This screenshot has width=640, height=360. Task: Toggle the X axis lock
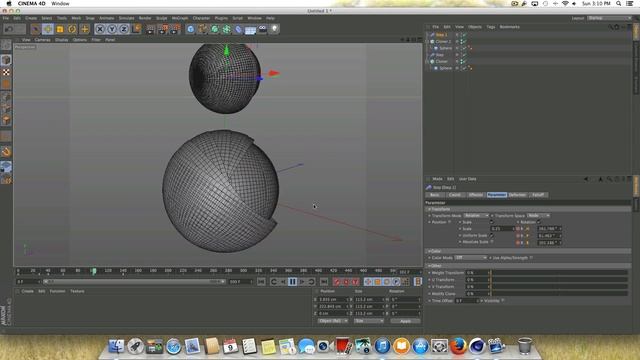pos(100,29)
